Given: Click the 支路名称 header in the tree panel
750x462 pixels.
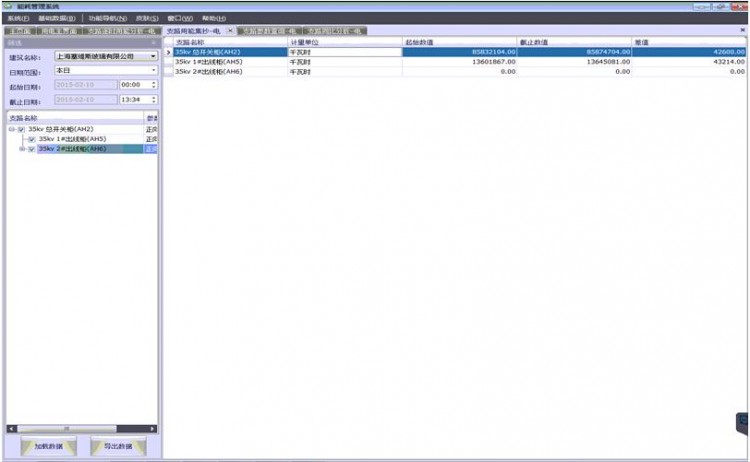Looking at the screenshot, I should click(76, 118).
